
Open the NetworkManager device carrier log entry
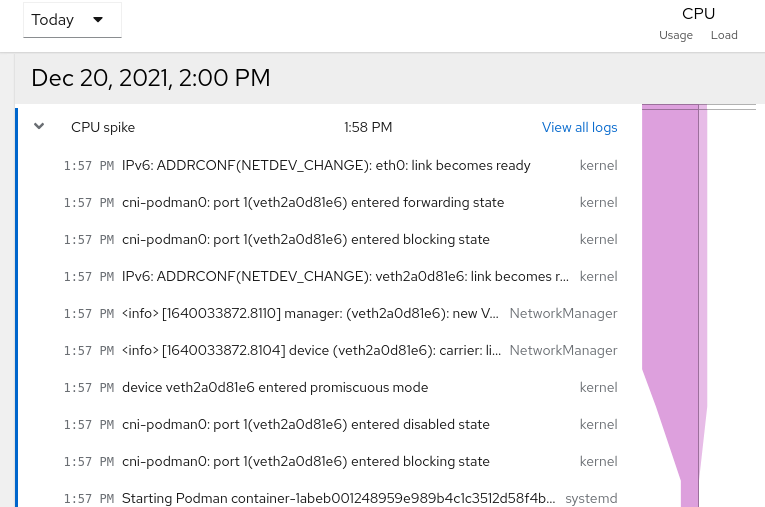(x=310, y=350)
